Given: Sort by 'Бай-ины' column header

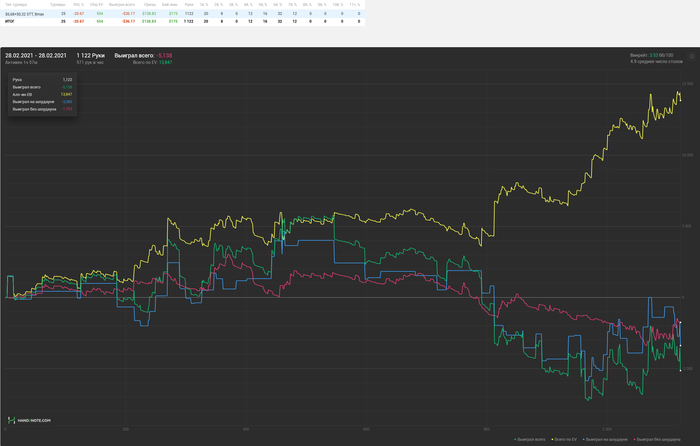Looking at the screenshot, I should (x=170, y=4).
